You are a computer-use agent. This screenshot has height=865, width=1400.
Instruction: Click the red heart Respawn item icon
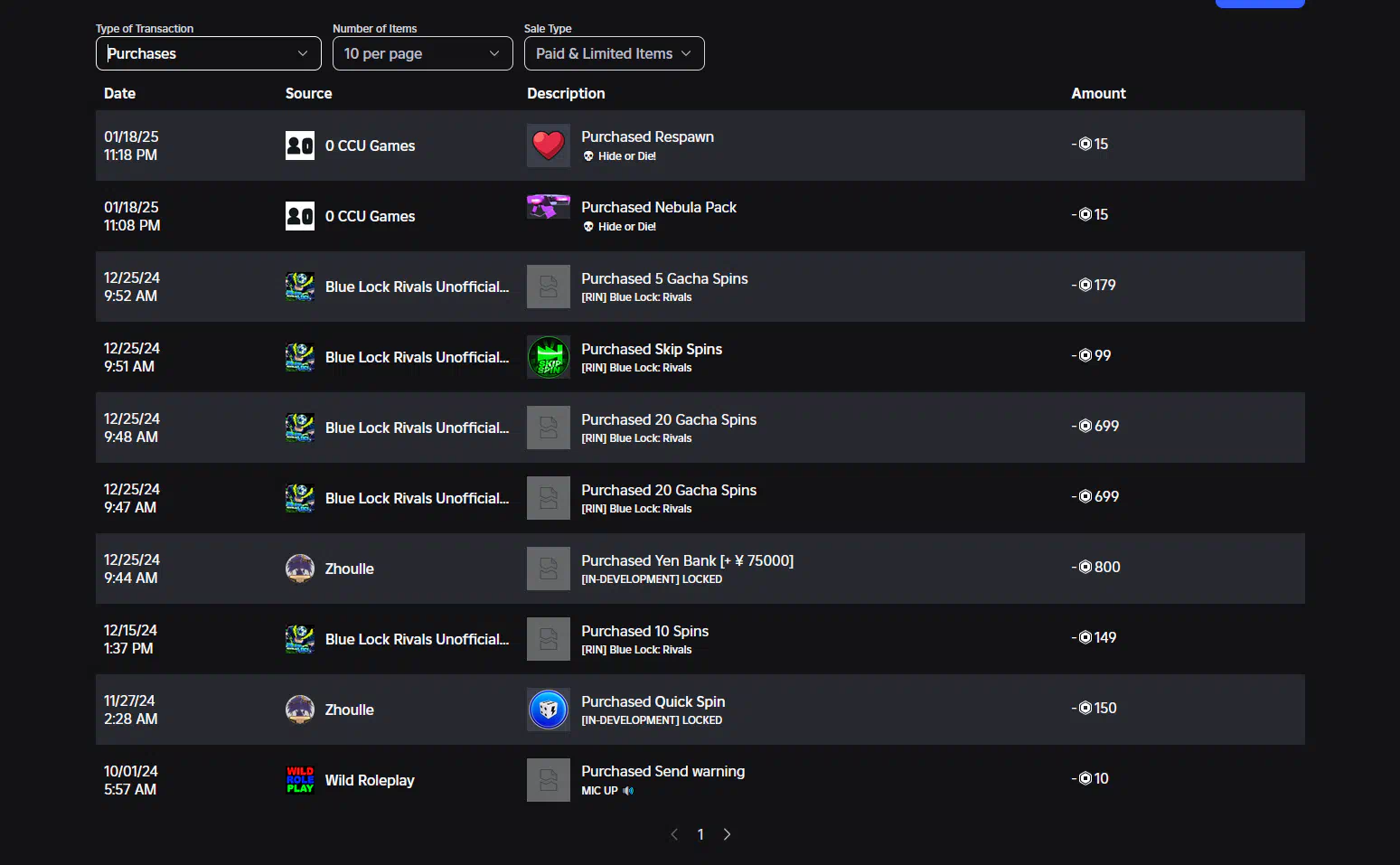point(548,146)
